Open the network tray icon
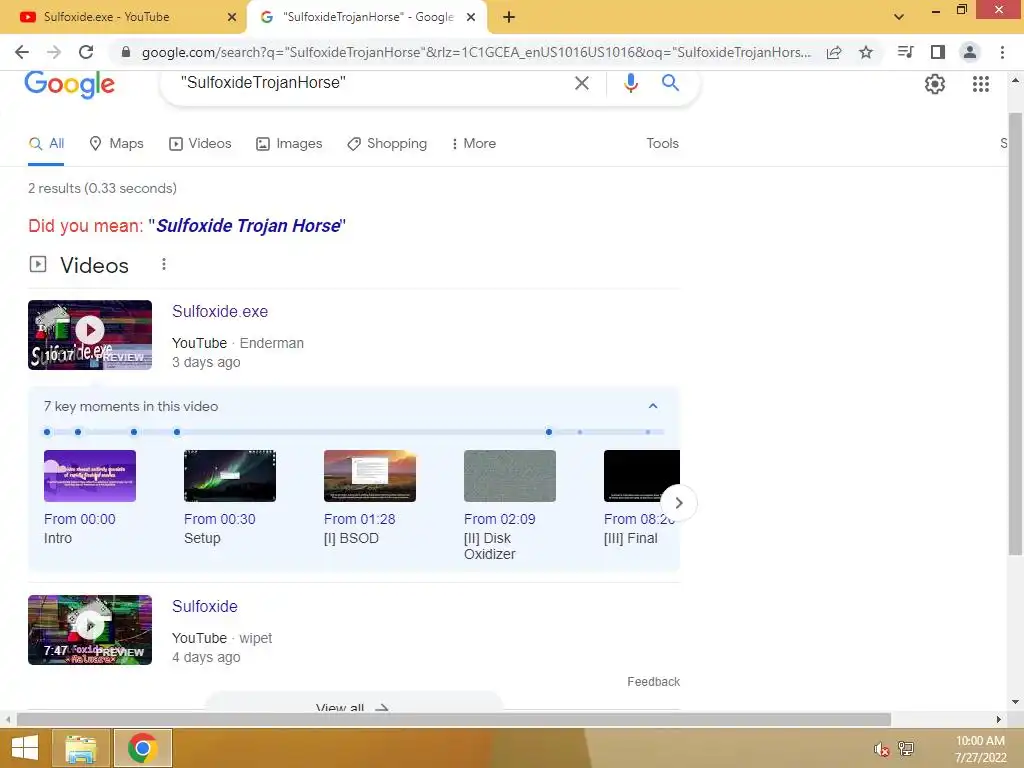Viewport: 1024px width, 768px height. pyautogui.click(x=906, y=749)
